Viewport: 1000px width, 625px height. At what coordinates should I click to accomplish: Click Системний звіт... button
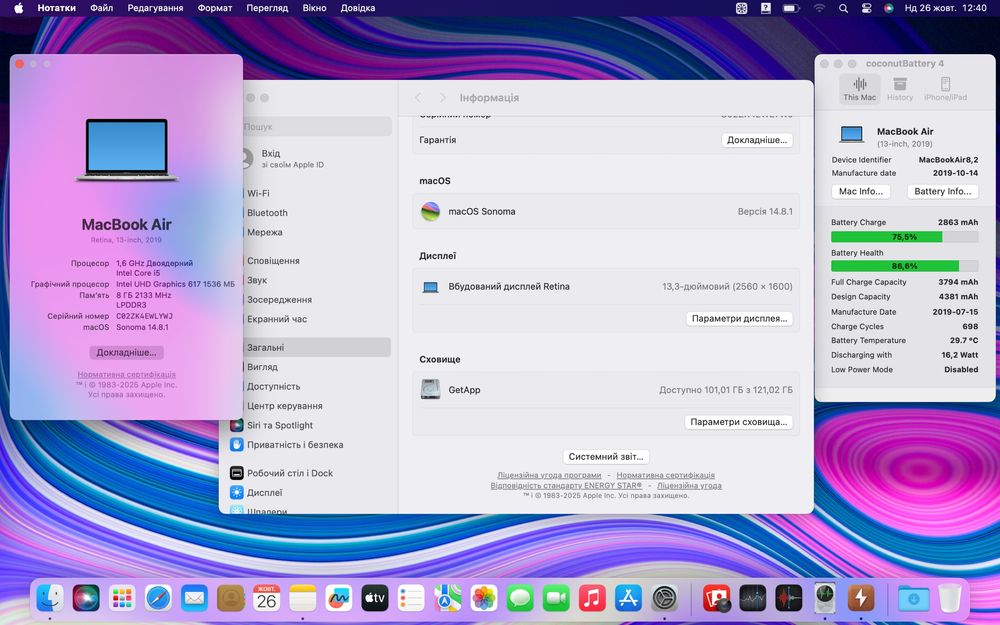coord(606,457)
